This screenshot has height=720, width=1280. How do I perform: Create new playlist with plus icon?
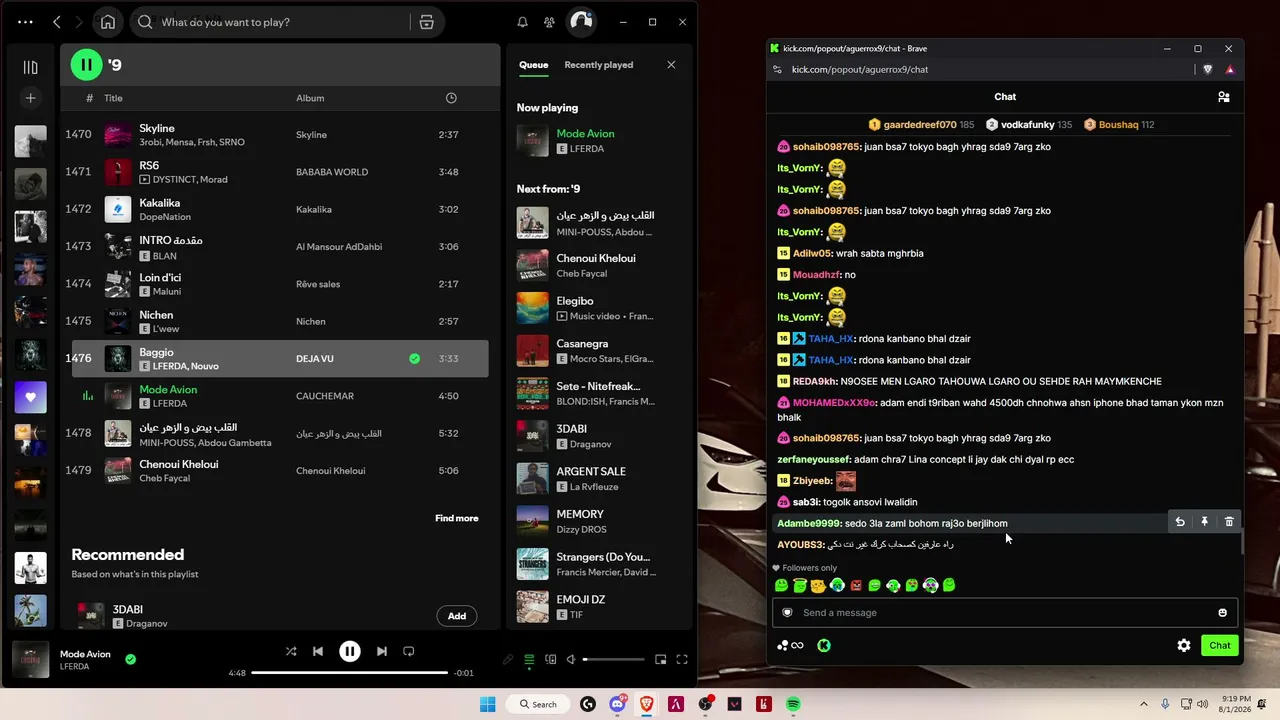[30, 98]
